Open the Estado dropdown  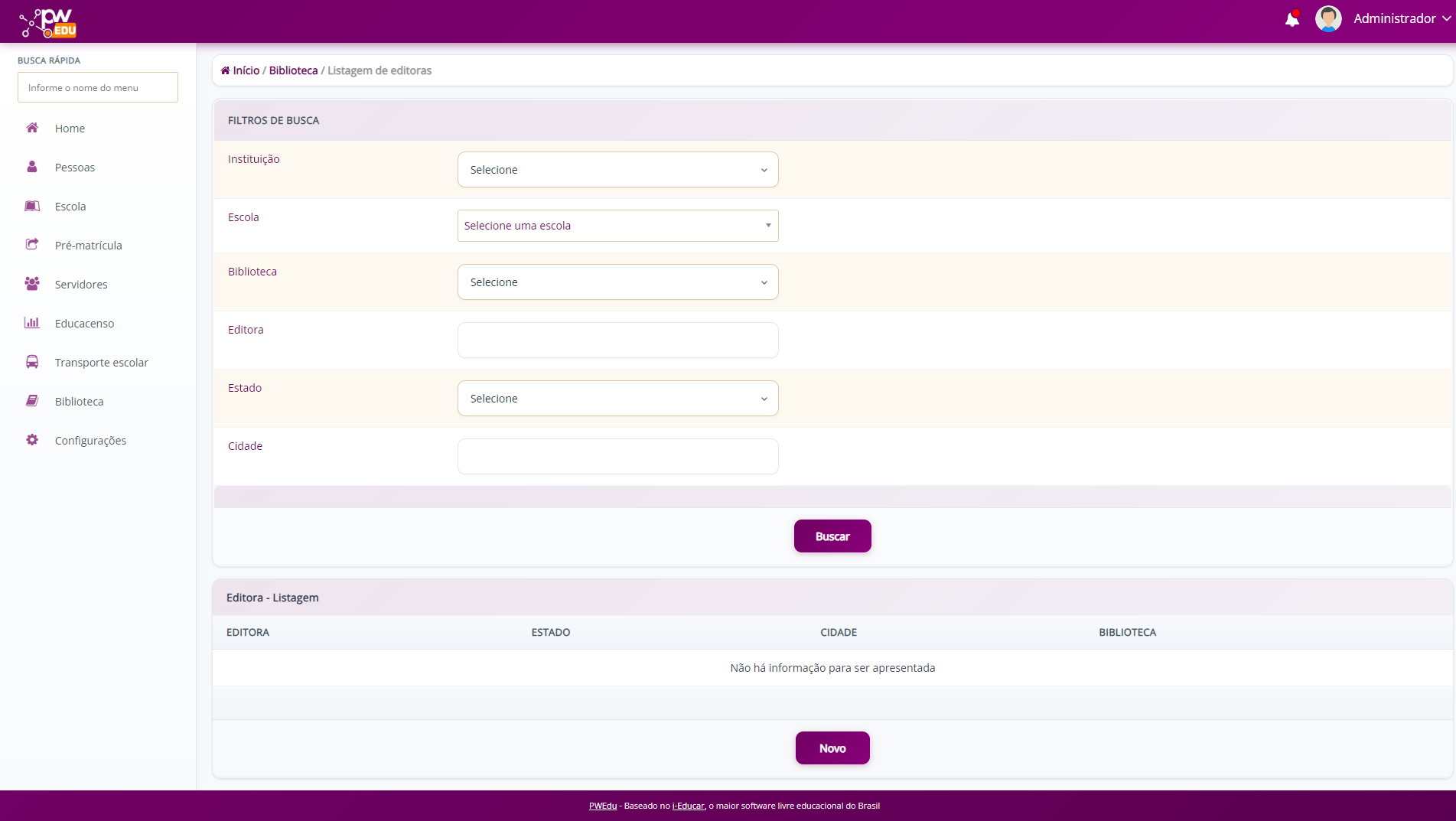coord(617,399)
